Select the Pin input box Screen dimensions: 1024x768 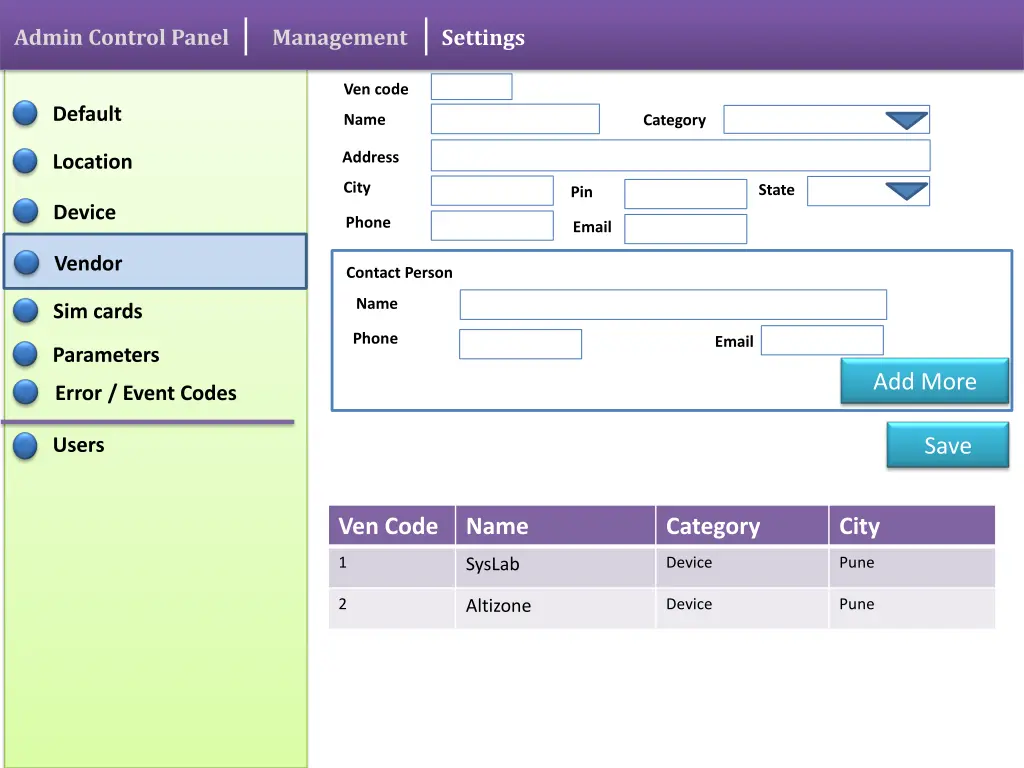[x=685, y=194]
